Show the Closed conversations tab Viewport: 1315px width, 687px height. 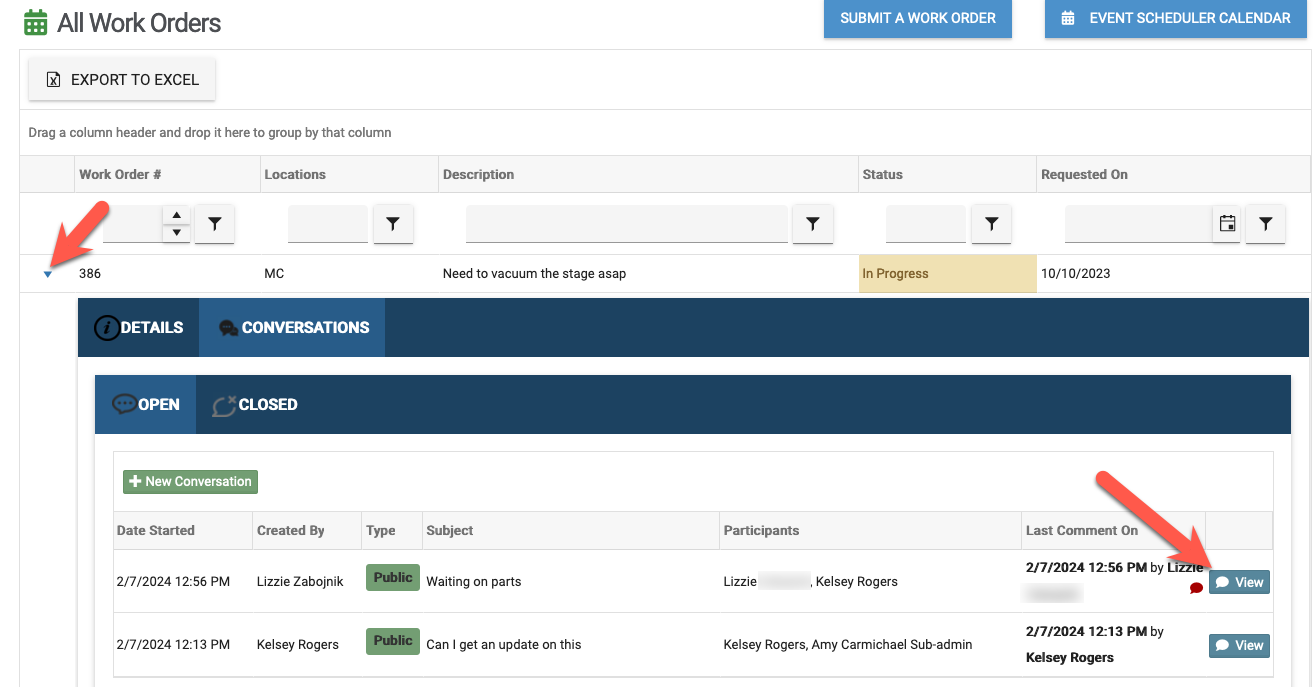pos(255,405)
